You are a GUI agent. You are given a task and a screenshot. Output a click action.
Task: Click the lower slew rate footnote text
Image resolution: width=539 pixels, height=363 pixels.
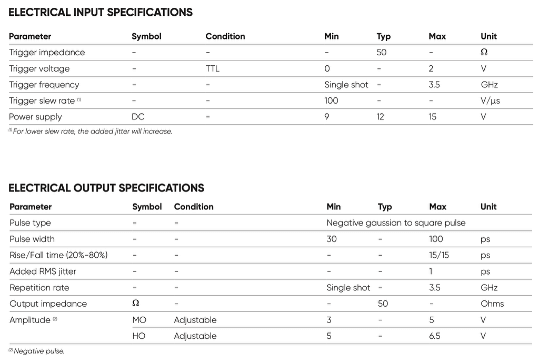point(90,131)
